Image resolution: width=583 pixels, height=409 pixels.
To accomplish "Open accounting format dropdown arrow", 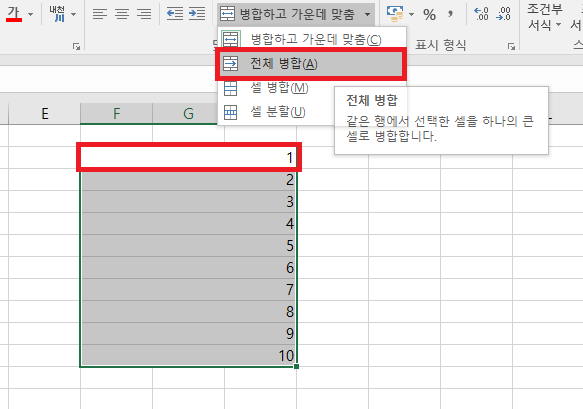I will [411, 15].
